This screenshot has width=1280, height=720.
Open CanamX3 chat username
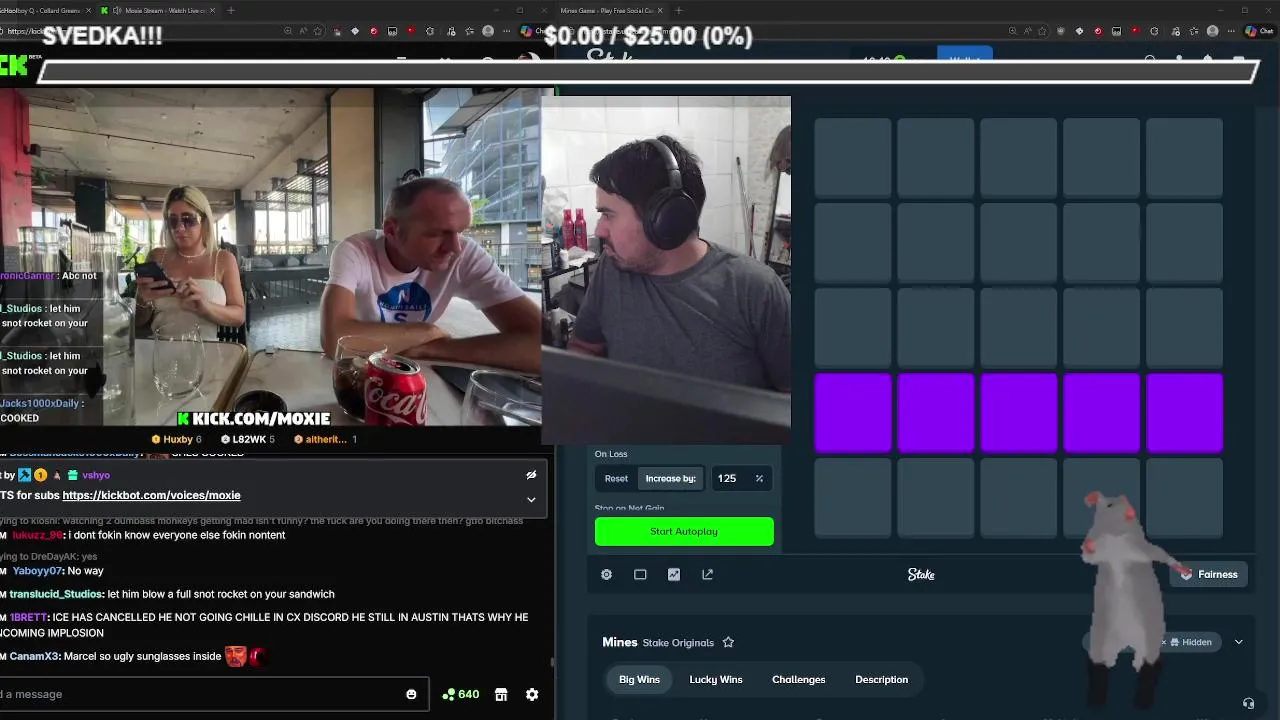pos(35,656)
